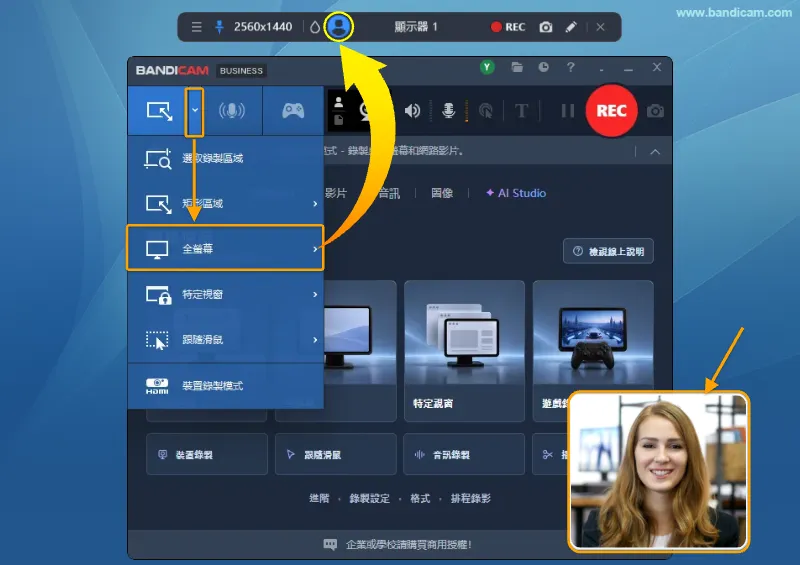
Task: Switch to the 圖像 tab
Action: [x=442, y=193]
